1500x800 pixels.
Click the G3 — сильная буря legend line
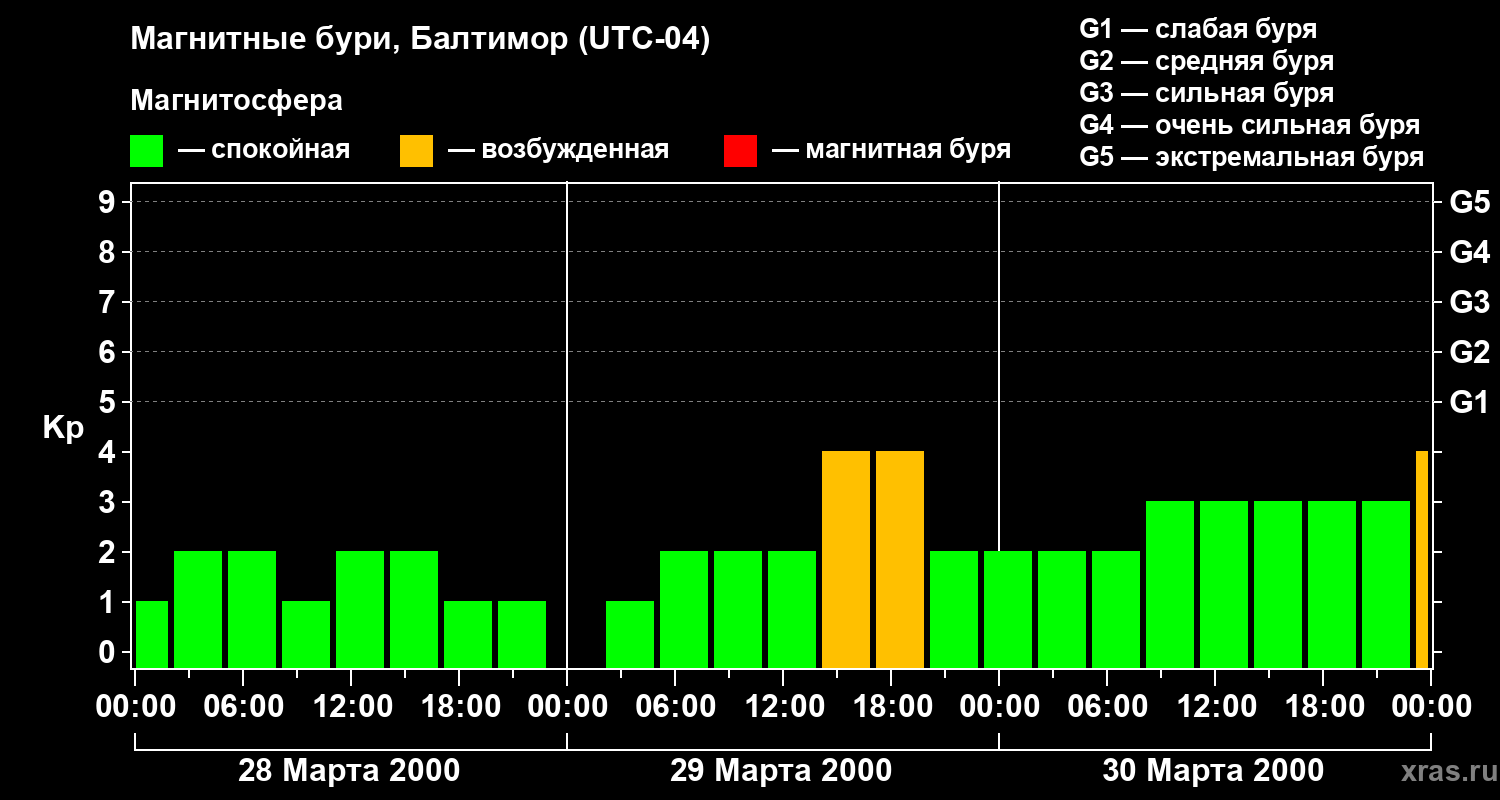point(1207,93)
